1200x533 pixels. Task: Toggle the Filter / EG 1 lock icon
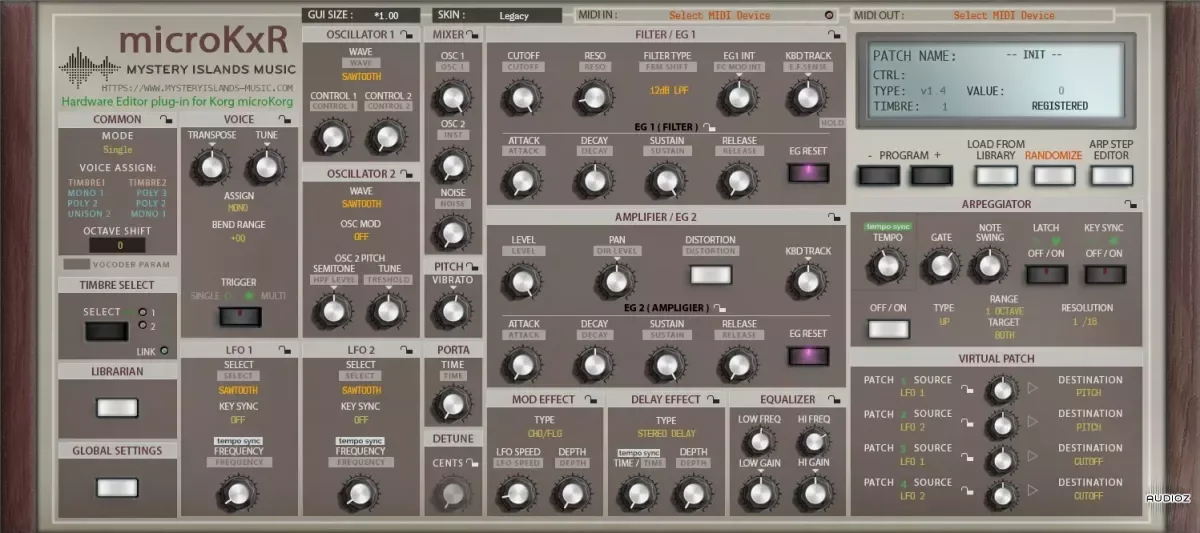(x=834, y=35)
